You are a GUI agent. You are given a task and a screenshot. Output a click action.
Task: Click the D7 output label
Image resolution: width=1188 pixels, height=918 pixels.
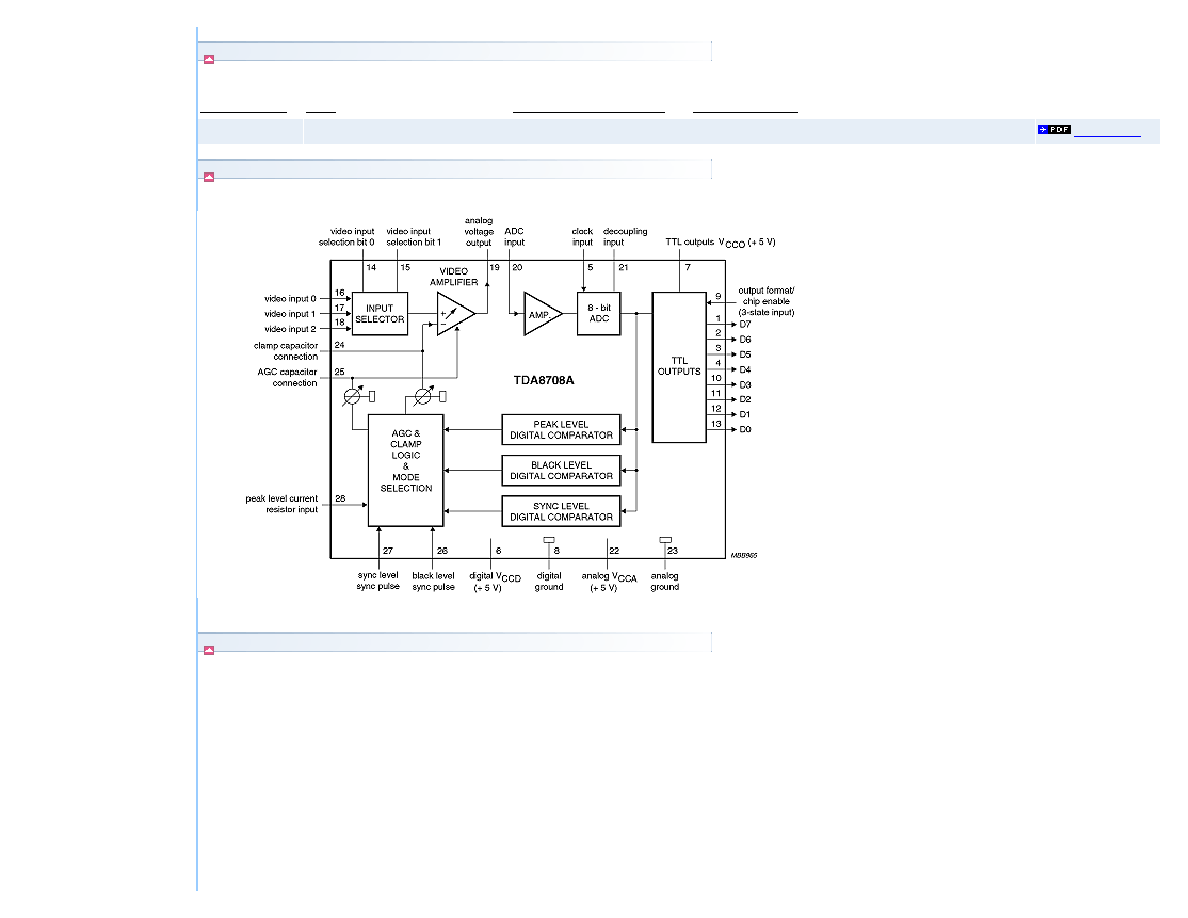[746, 324]
